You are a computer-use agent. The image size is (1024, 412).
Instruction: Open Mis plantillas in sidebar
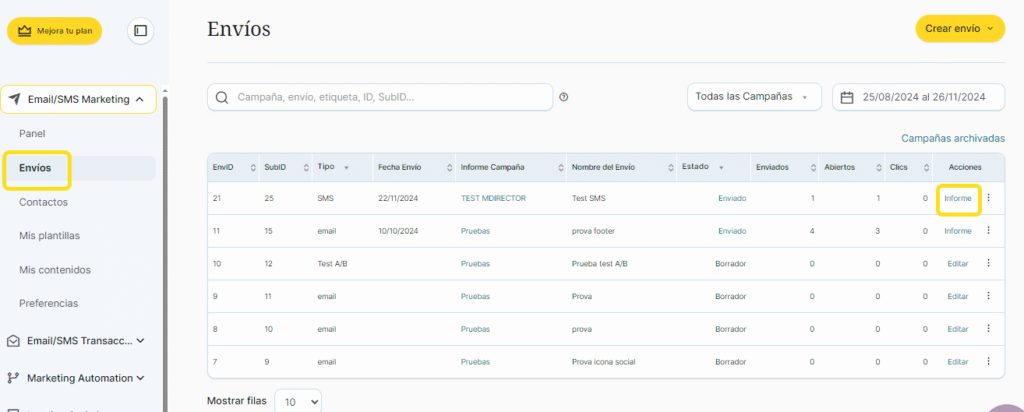pyautogui.click(x=49, y=236)
